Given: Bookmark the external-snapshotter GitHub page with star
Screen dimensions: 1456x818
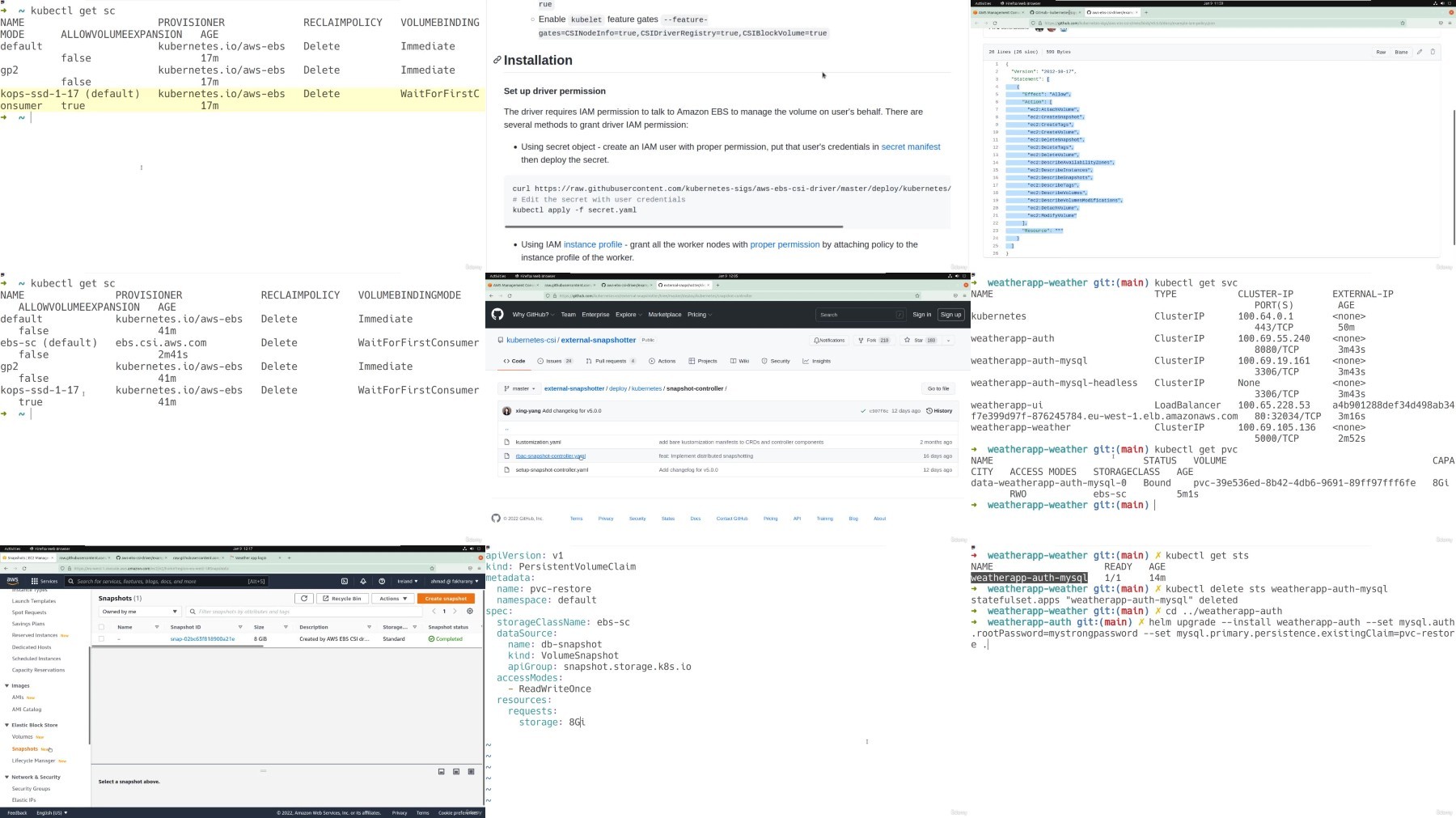Looking at the screenshot, I should pos(917,295).
